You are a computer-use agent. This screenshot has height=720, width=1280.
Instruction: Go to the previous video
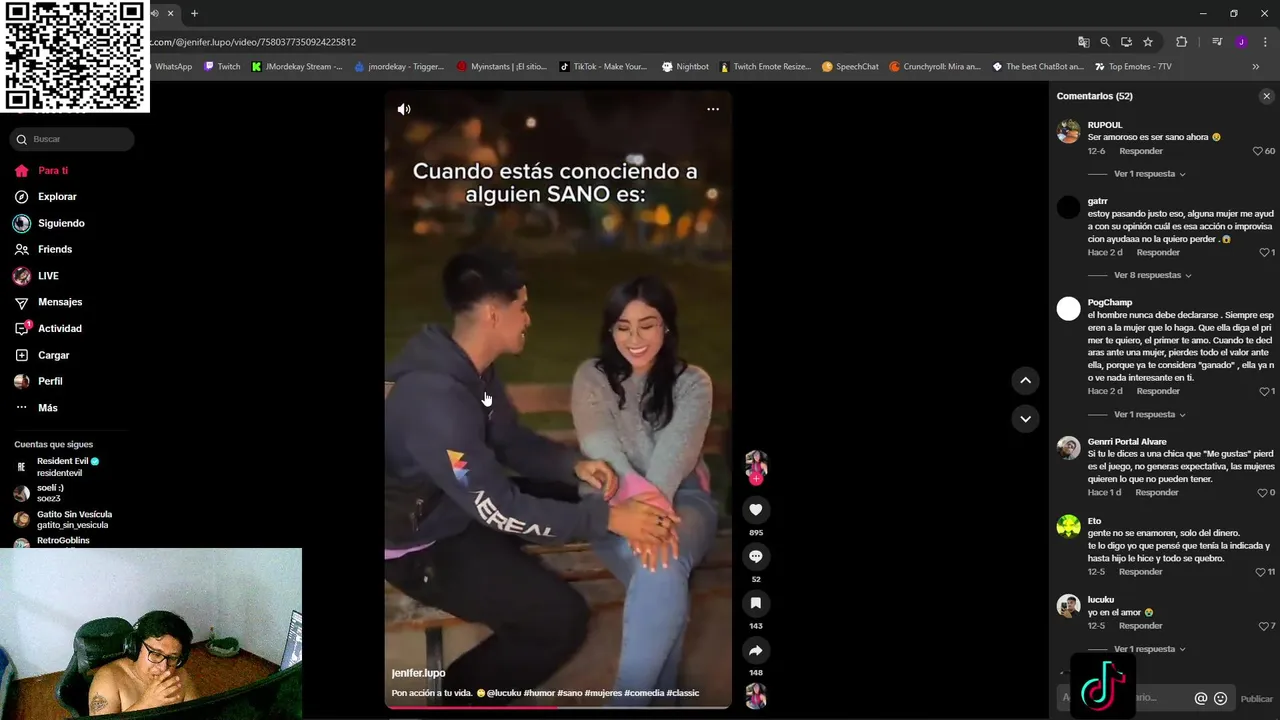point(1025,380)
